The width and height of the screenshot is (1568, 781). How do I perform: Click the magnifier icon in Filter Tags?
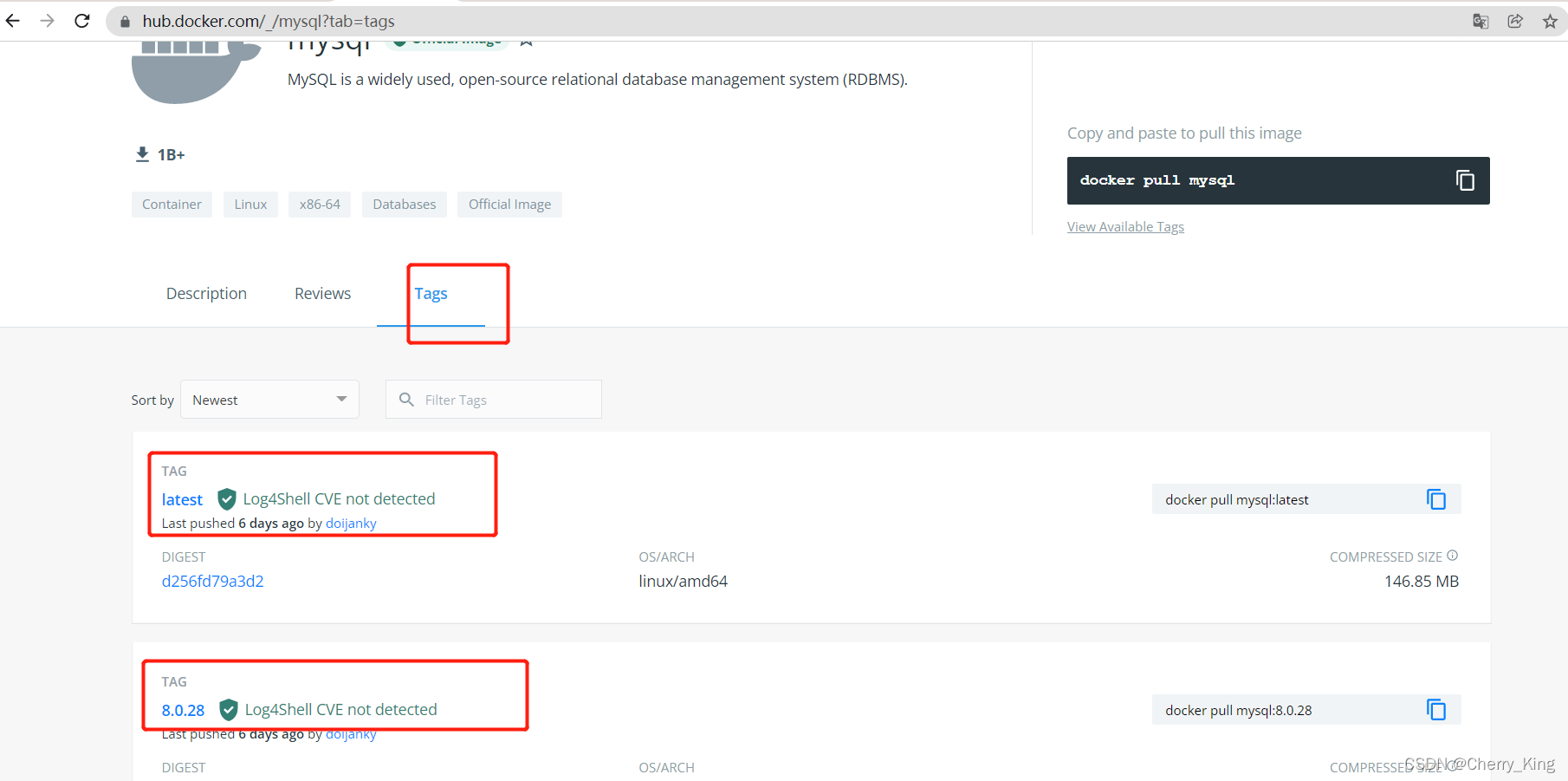(406, 400)
